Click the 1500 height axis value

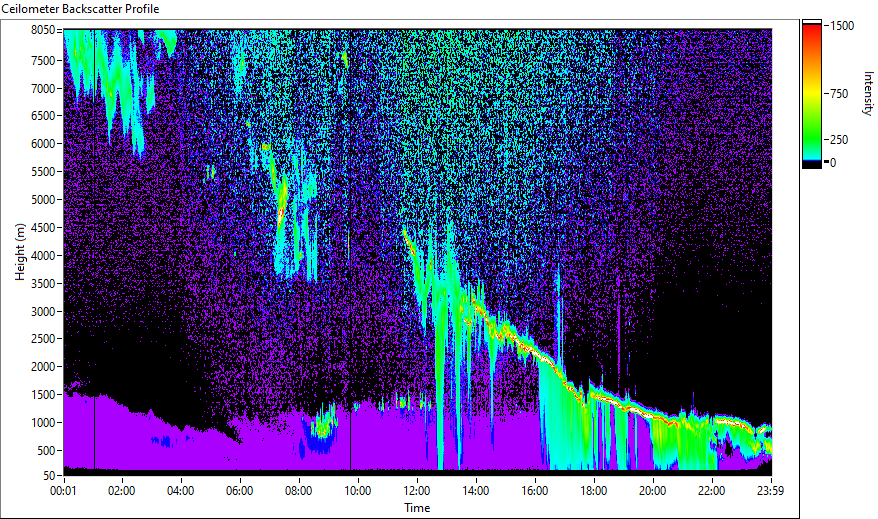pos(43,395)
